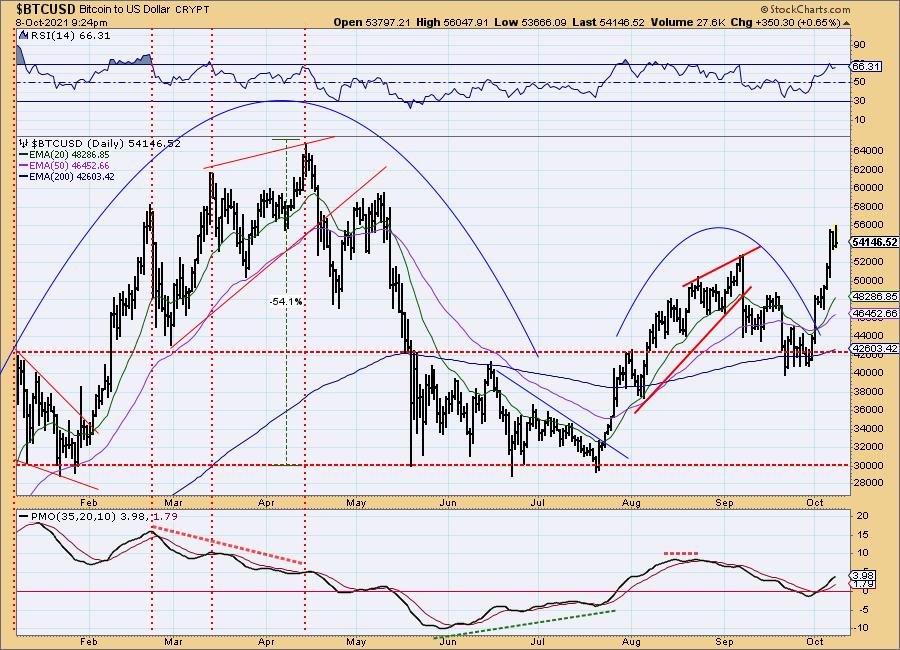Click the RSI(14) 66.31 indicator label
Viewport: 900px width, 650px height.
click(70, 36)
